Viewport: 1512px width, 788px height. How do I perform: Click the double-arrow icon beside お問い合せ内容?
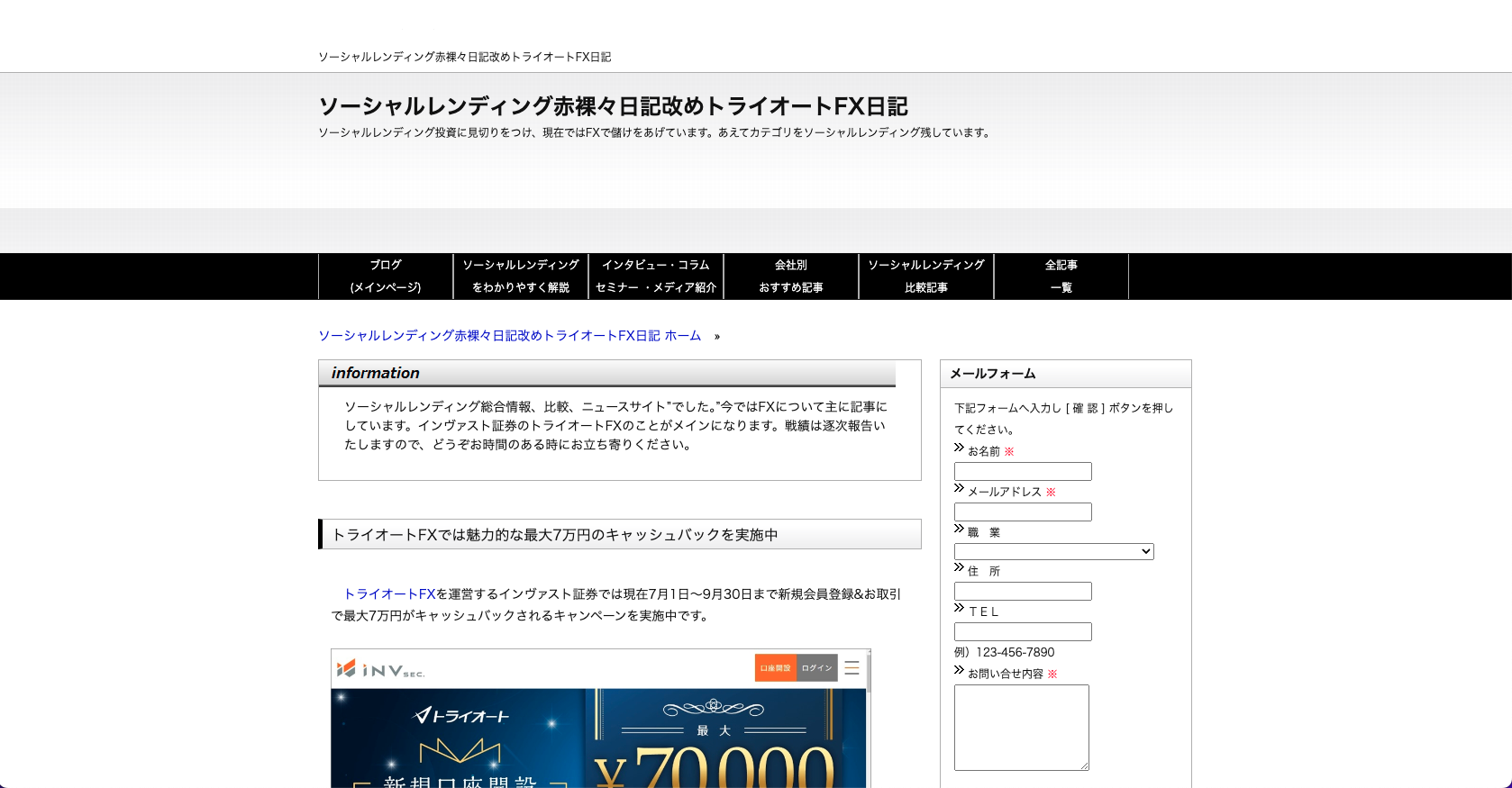(x=959, y=670)
